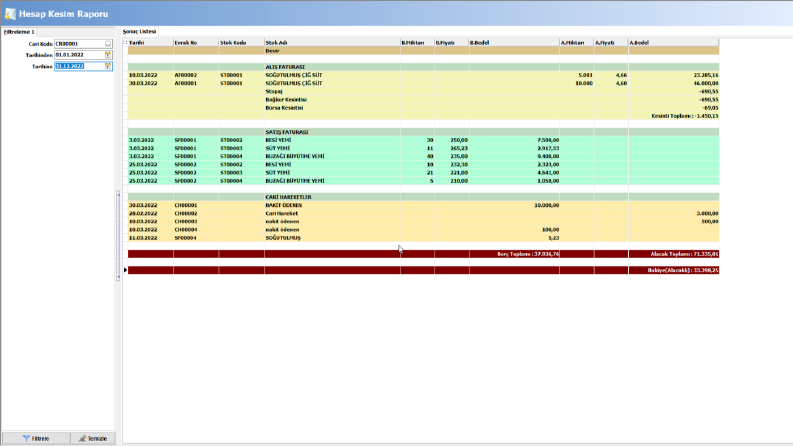
Task: Click the Hesap Kesim Raporu title icon
Action: click(x=10, y=14)
